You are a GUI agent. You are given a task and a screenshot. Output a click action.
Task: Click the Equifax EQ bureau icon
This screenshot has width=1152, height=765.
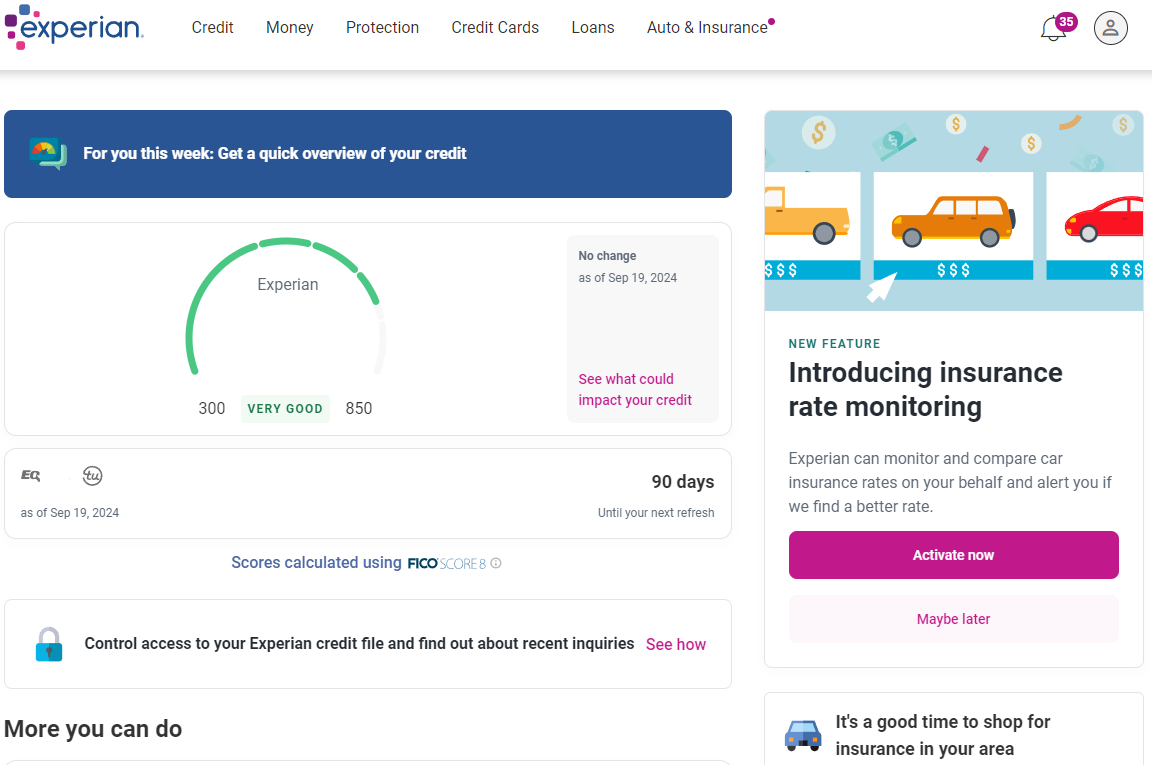point(31,476)
